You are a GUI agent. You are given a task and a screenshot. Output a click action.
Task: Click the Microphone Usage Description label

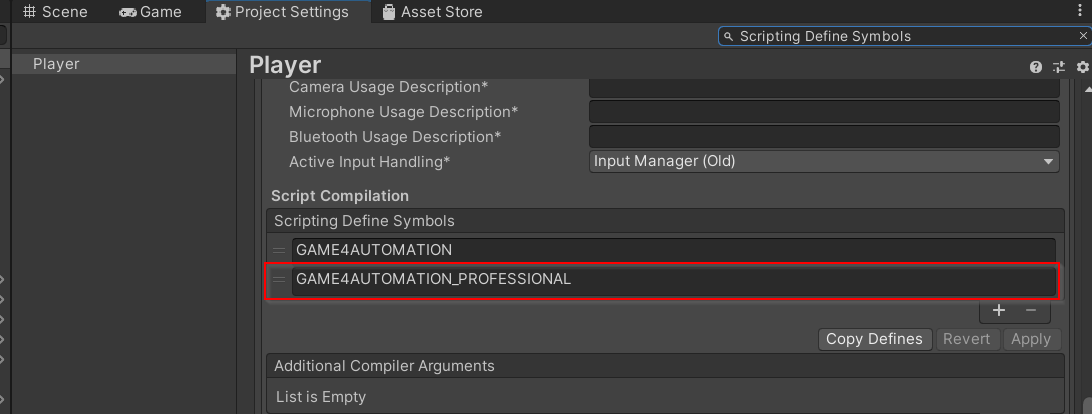(x=404, y=112)
